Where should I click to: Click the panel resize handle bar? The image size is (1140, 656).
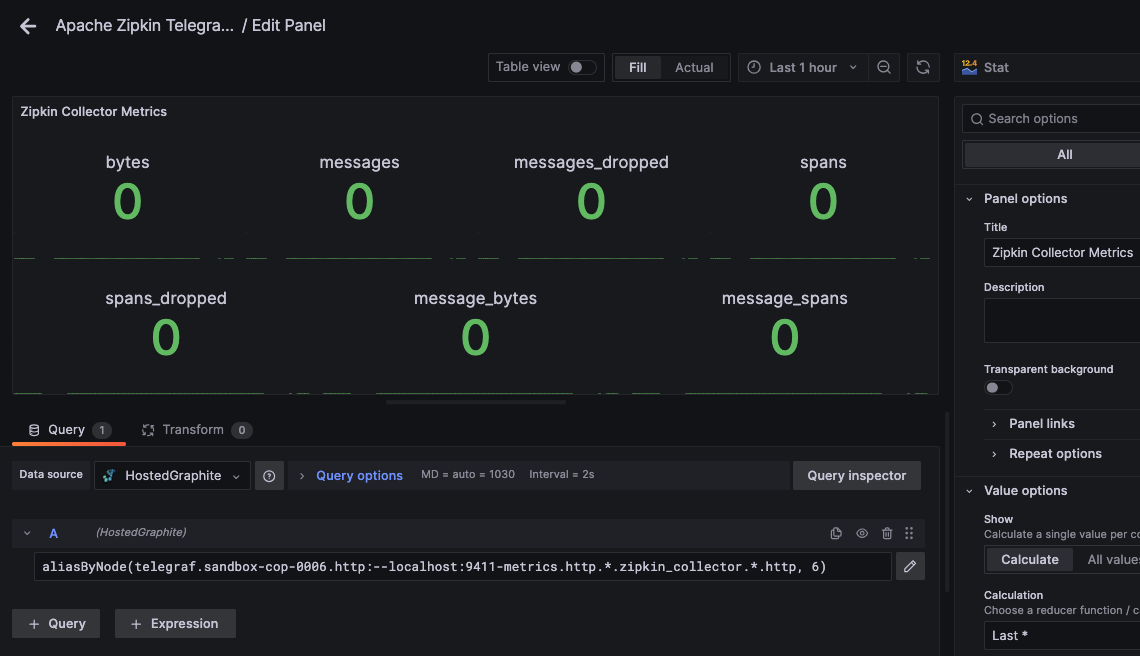(476, 401)
